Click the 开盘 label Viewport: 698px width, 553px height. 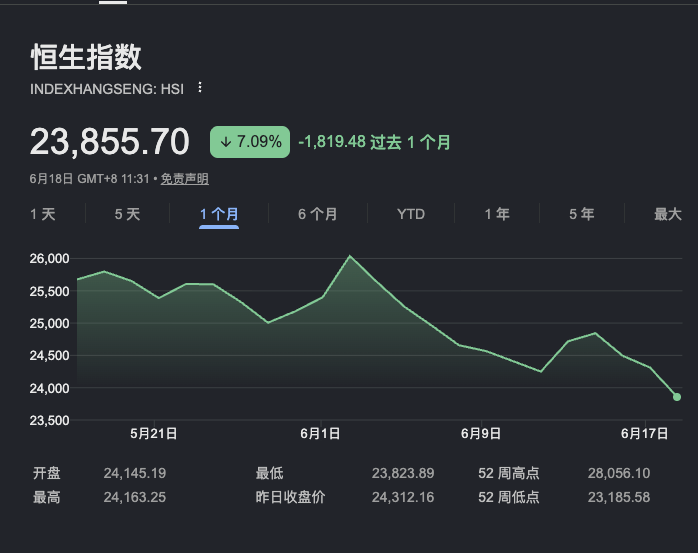click(47, 473)
